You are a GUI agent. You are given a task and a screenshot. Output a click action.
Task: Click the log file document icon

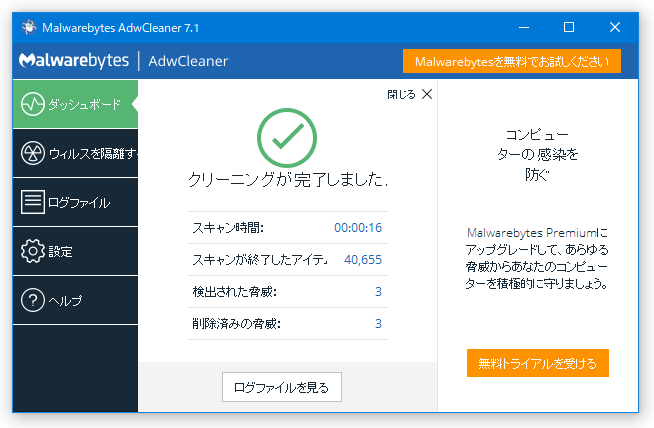click(33, 202)
